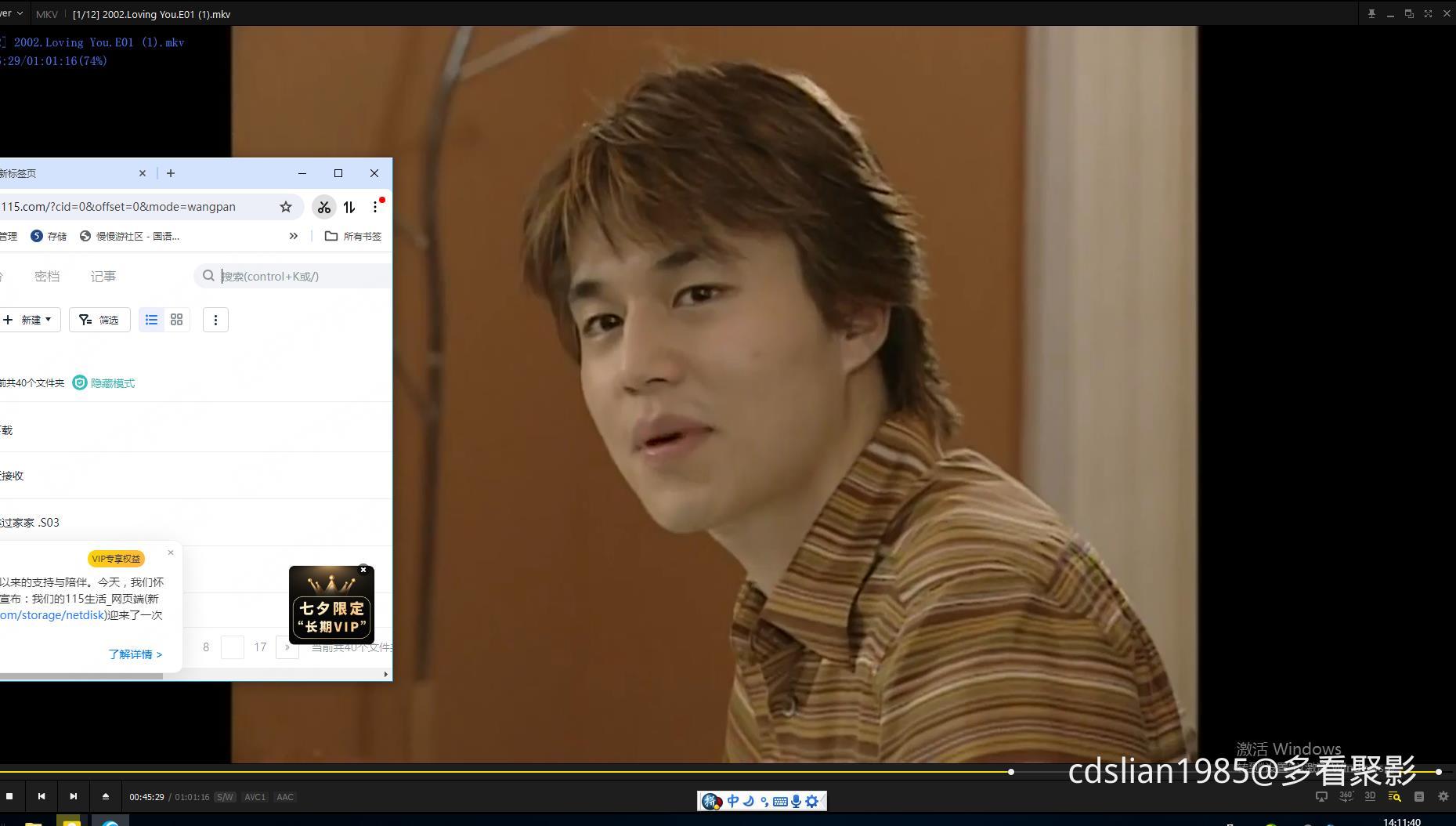Screen dimensions: 1456x826
Task: Toggle 3D video mode
Action: pos(1370,796)
